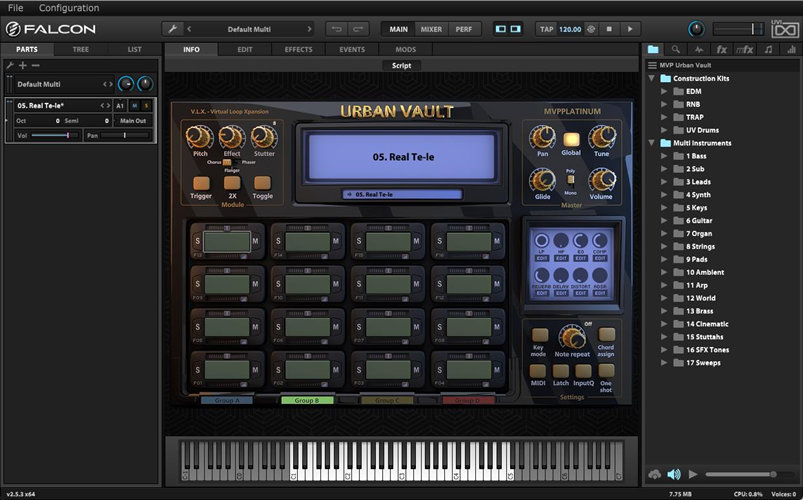The width and height of the screenshot is (803, 500).
Task: Toggle the Trigger button in Module section
Action: [201, 183]
